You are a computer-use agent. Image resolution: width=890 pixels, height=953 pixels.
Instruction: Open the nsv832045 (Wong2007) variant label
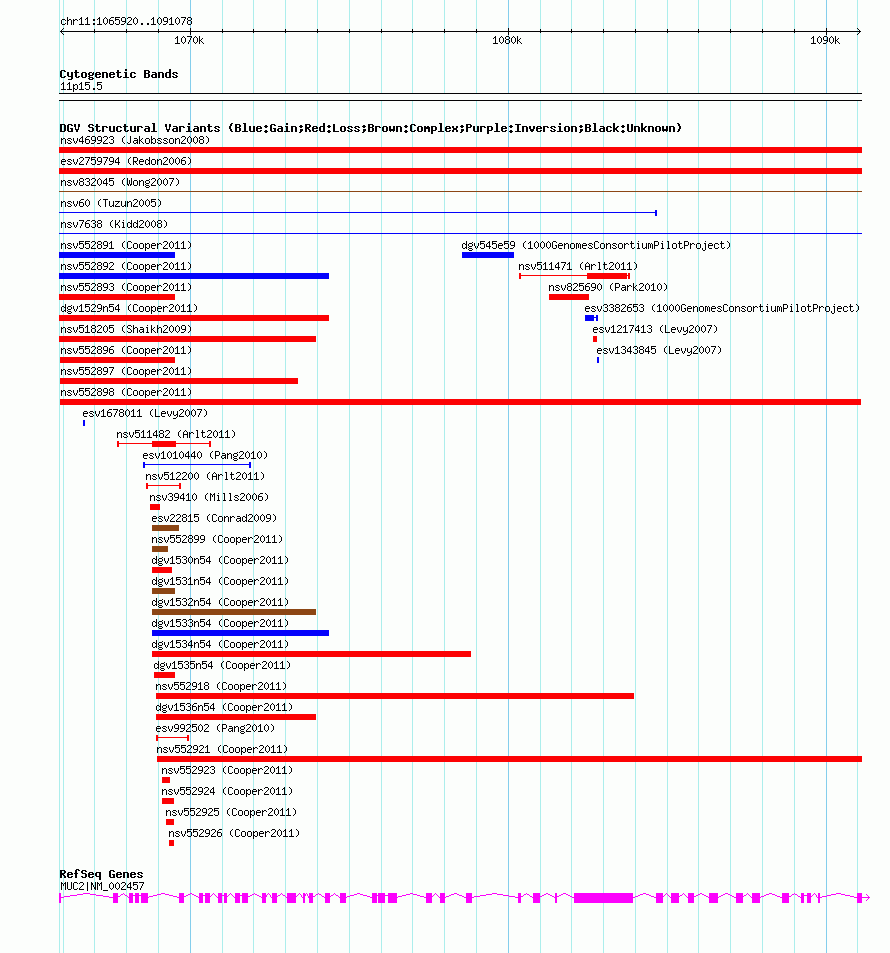pos(120,182)
